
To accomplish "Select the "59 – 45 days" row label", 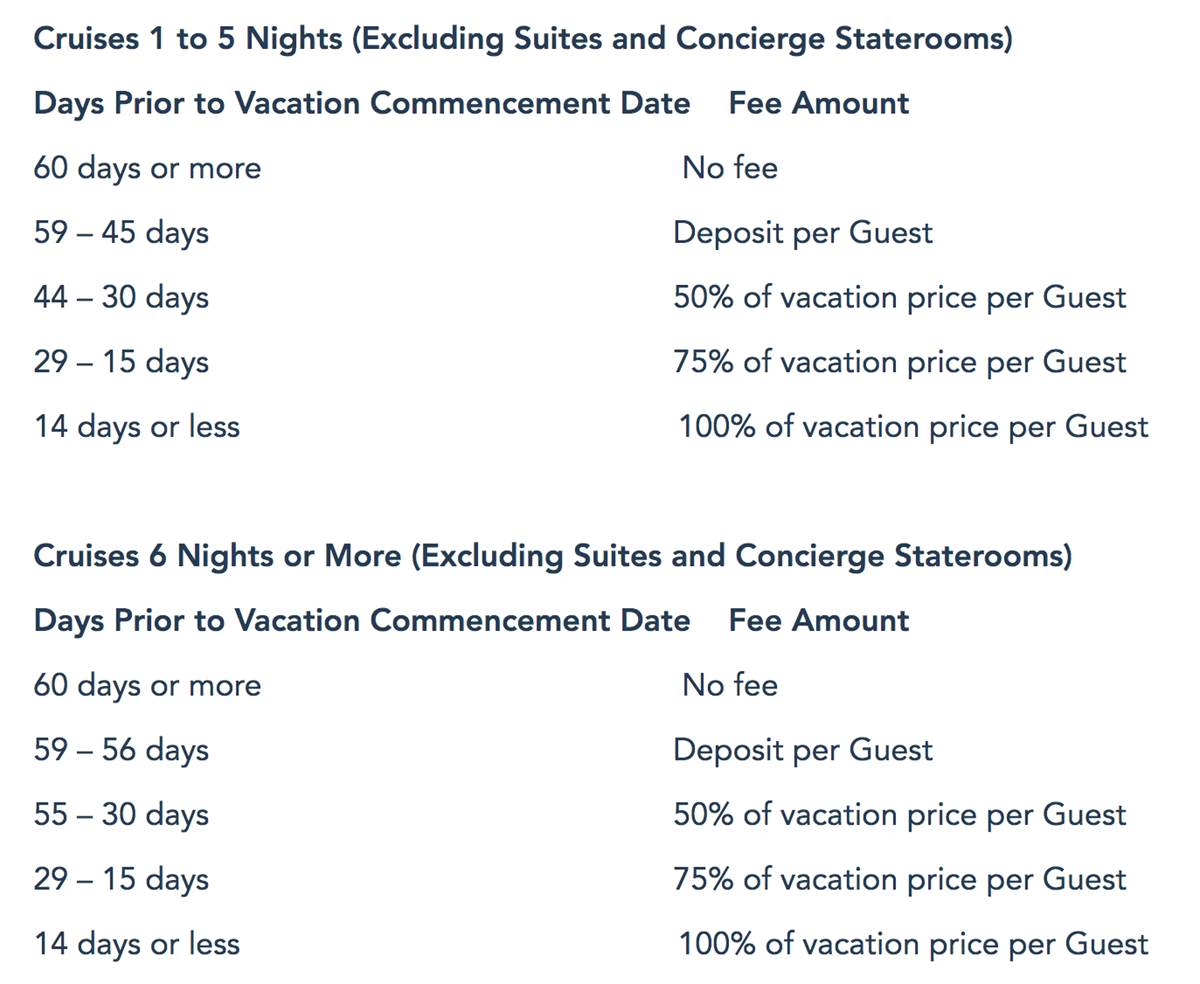I will [121, 233].
